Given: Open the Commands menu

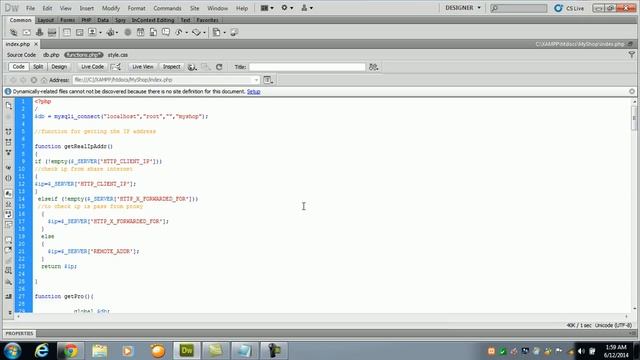Looking at the screenshot, I should point(167,8).
